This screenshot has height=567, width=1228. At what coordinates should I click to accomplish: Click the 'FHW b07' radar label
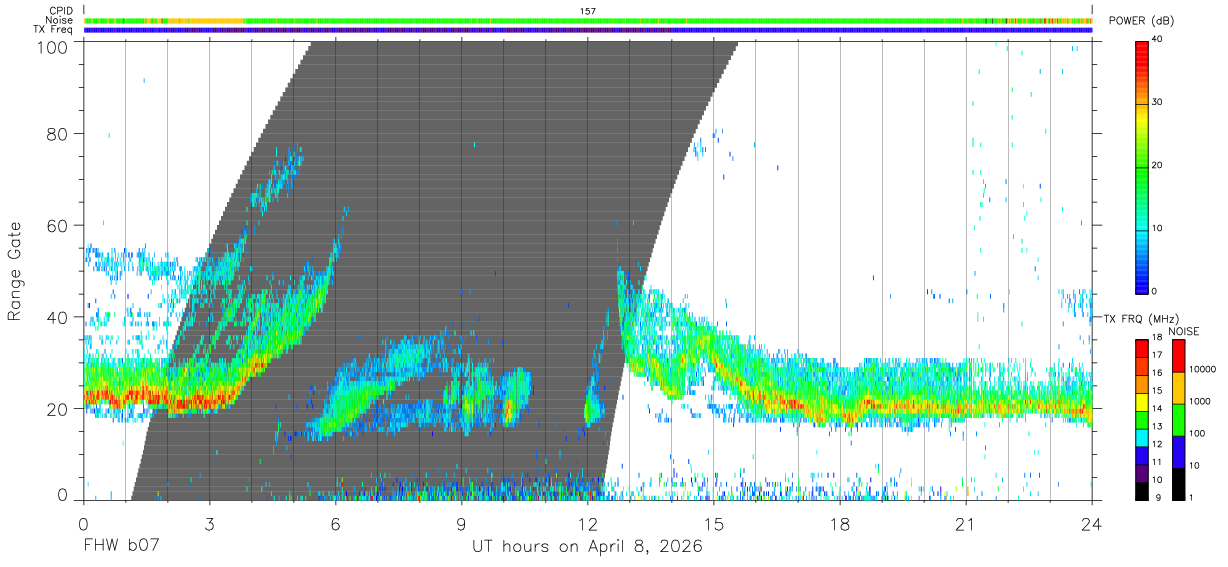coord(122,547)
